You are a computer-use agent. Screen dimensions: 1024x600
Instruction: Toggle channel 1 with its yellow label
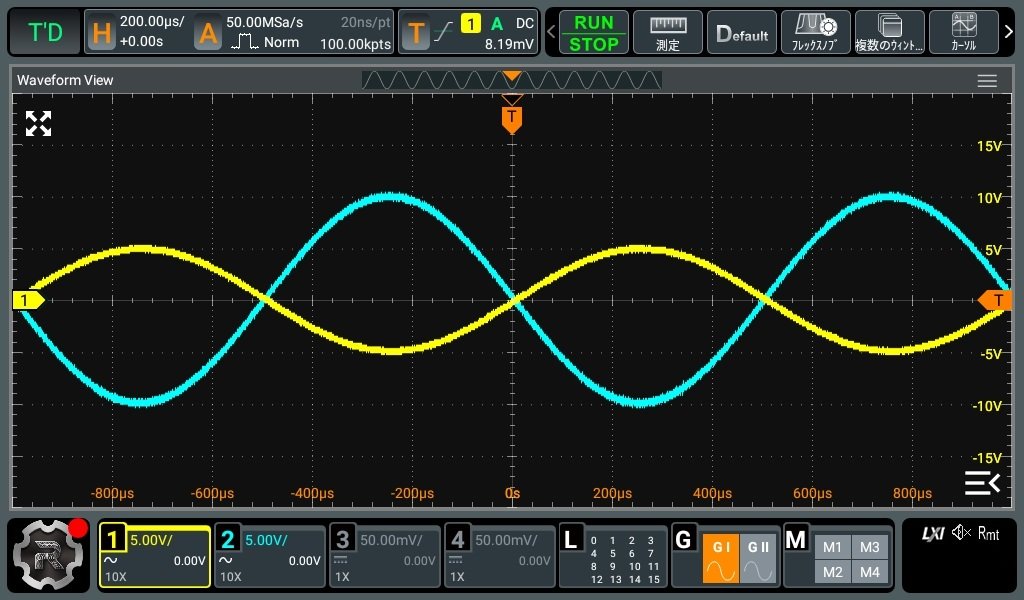tap(113, 539)
